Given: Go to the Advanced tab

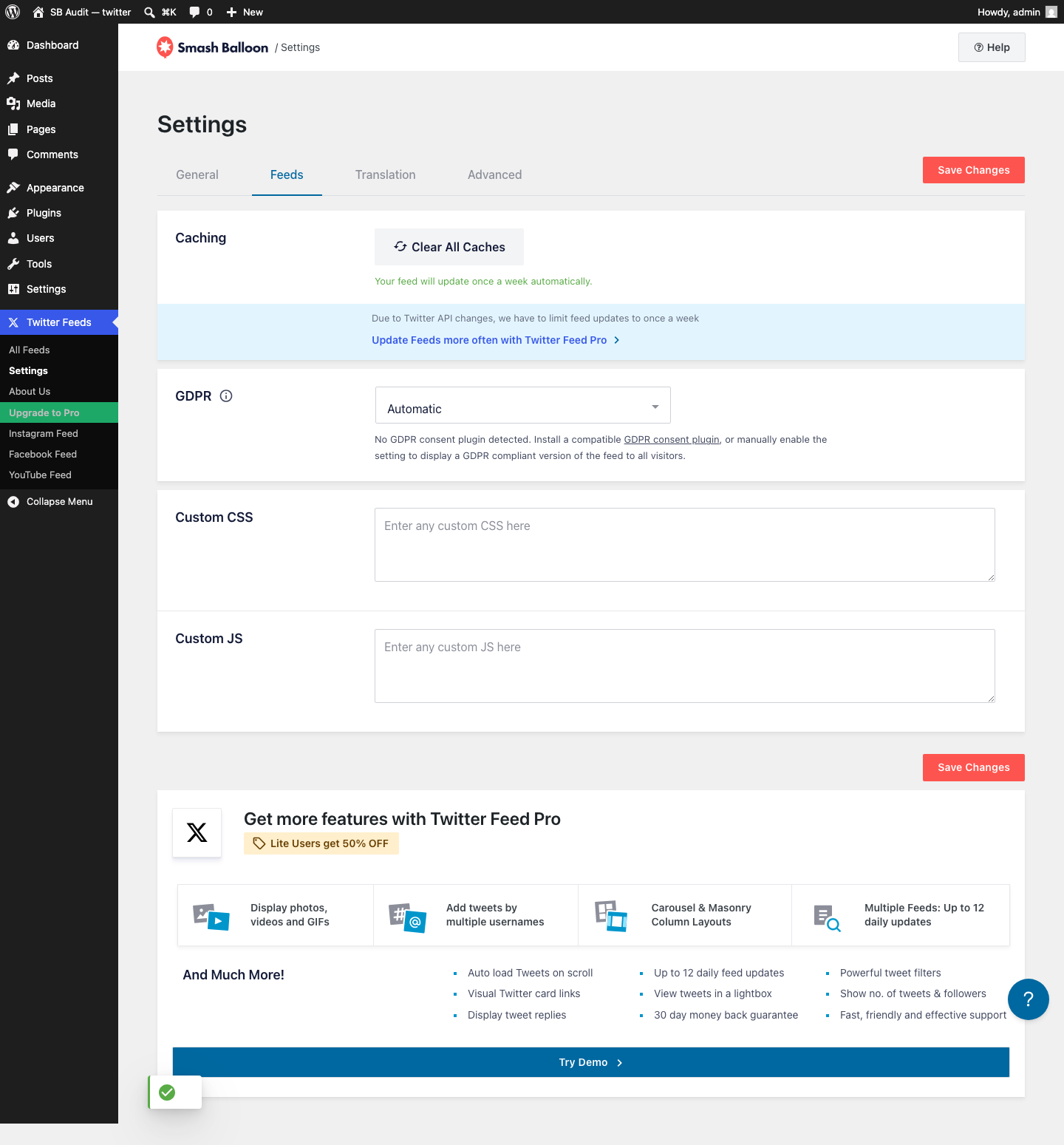Looking at the screenshot, I should [x=495, y=175].
